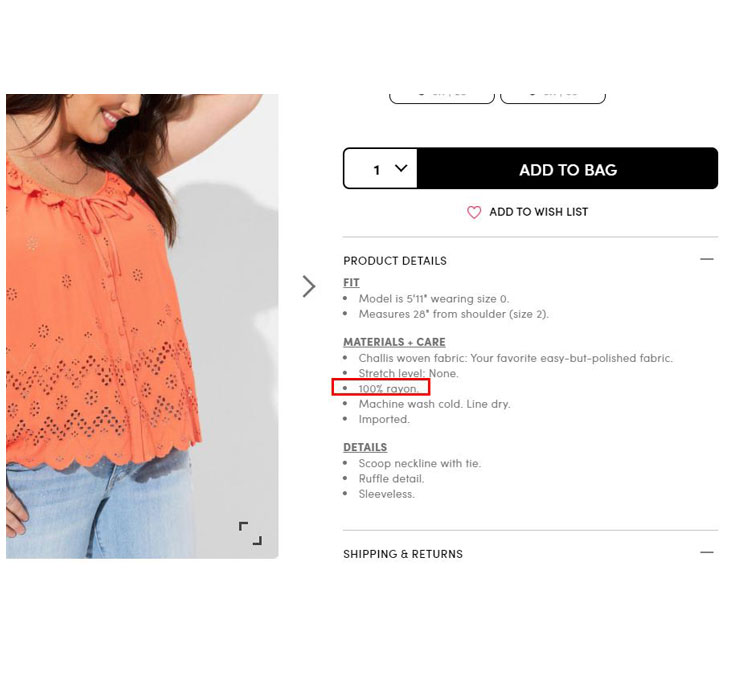This screenshot has width=750, height=679.
Task: Click Challis woven fabric description line
Action: tap(516, 358)
